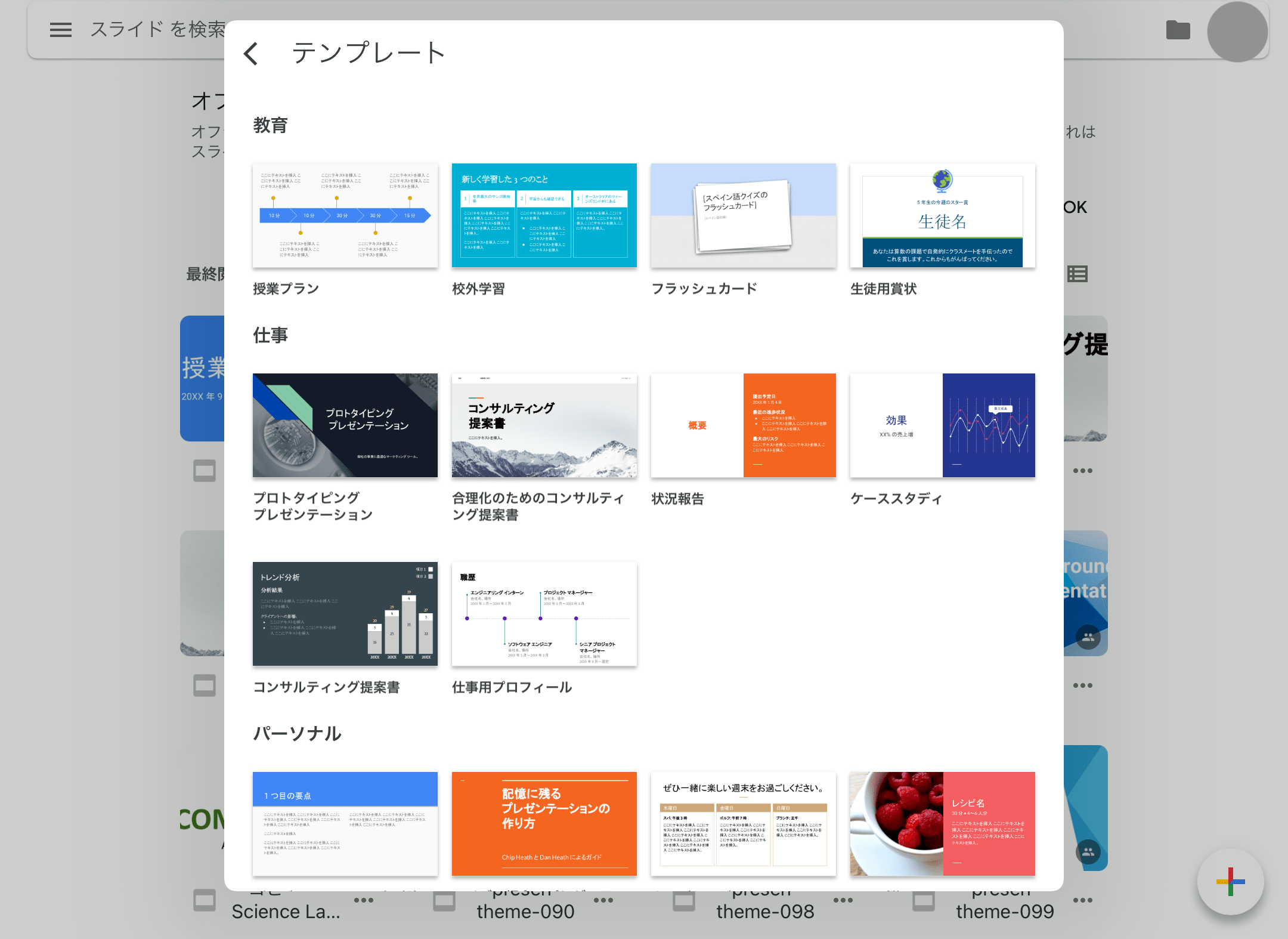1288x939 pixels.
Task: Click the slides file icon beside Science La...
Action: click(205, 901)
